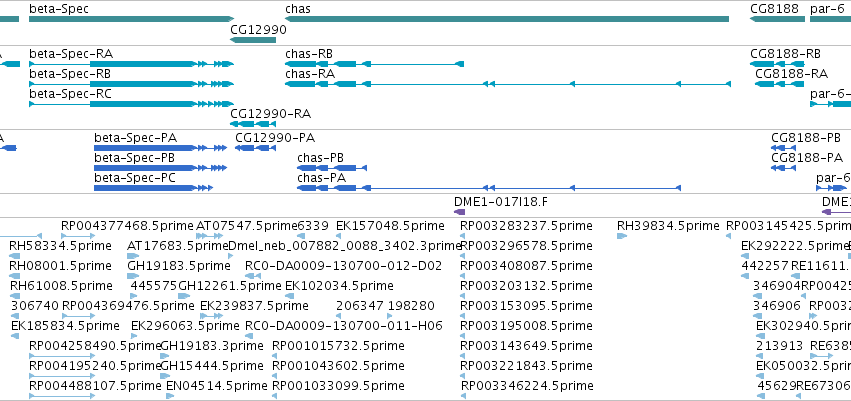Screen dimensions: 851x401
Task: Click the GH12261.5prime EST label
Action: (230, 285)
